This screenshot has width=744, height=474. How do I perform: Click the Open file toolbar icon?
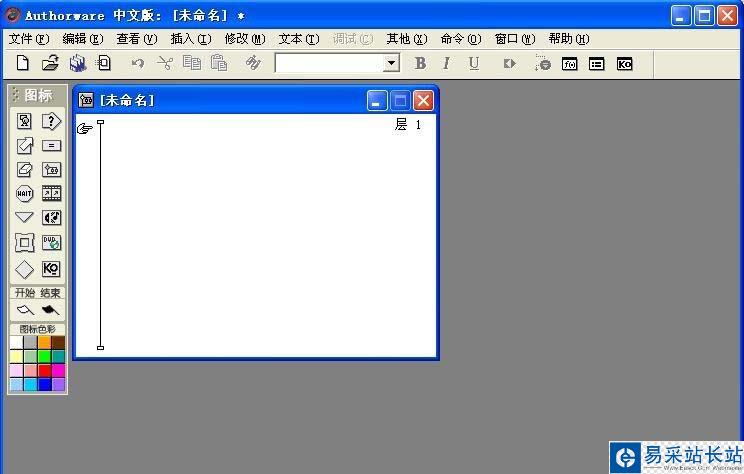coord(50,63)
